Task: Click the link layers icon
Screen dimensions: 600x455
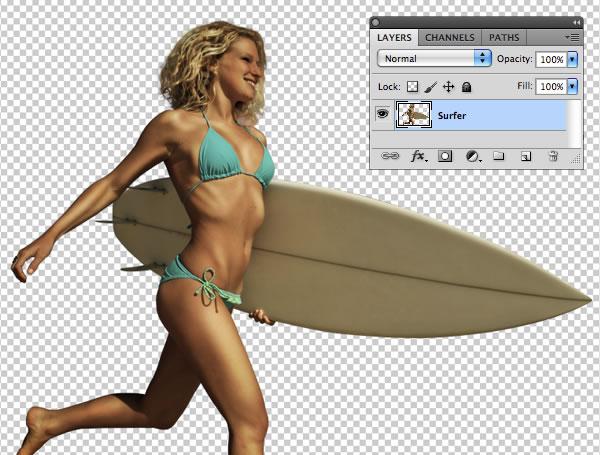Action: pos(390,156)
